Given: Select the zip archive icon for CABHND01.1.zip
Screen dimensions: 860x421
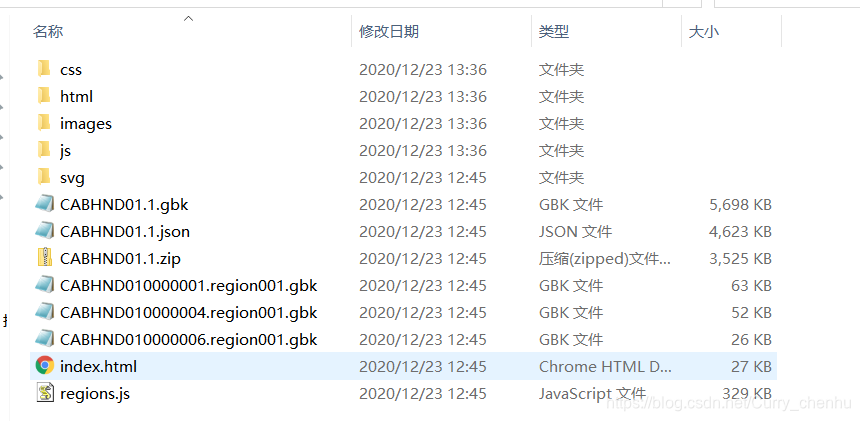Looking at the screenshot, I should [45, 258].
